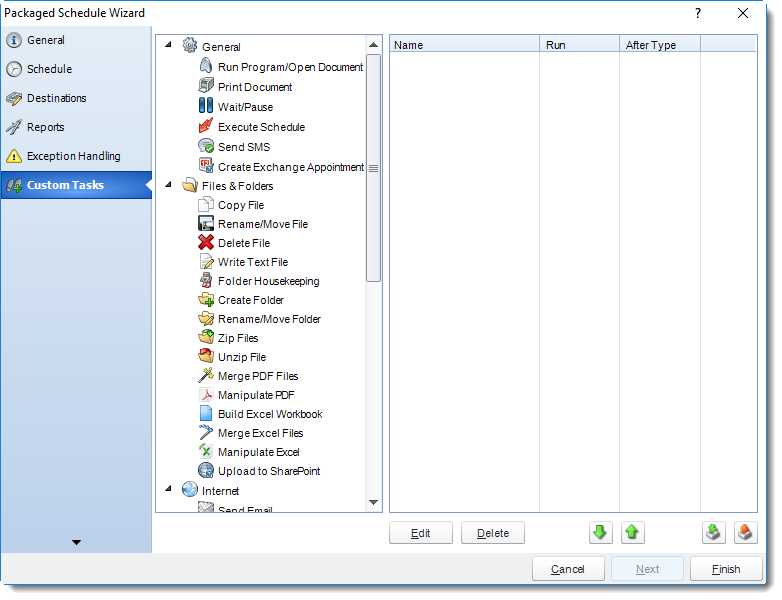This screenshot has height=600, width=782.
Task: Select the Folder Housekeeping task label
Action: click(x=268, y=281)
